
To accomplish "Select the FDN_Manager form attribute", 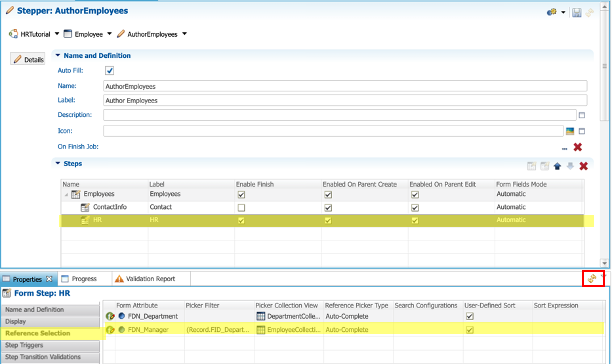I will (x=148, y=330).
